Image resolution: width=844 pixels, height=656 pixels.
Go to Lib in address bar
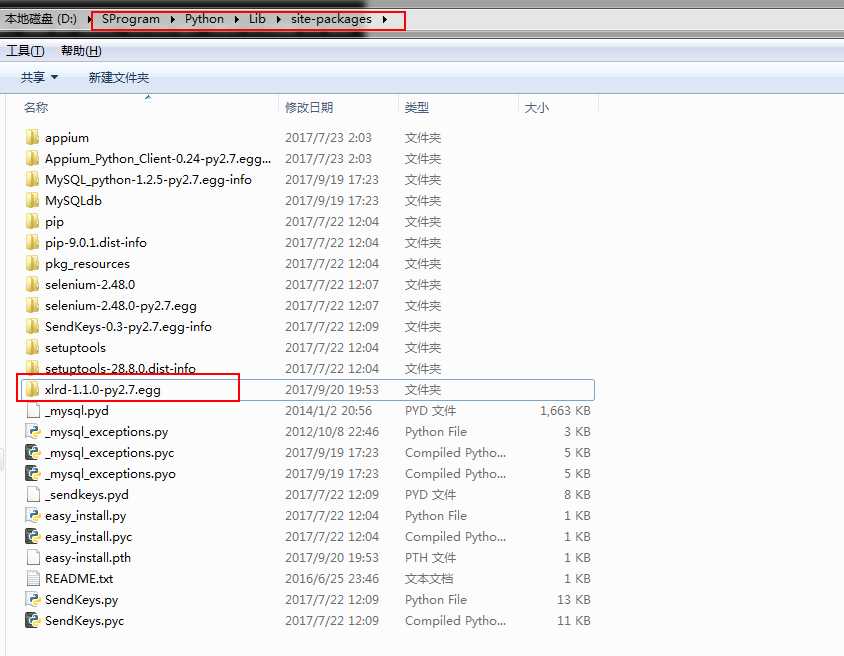point(257,19)
